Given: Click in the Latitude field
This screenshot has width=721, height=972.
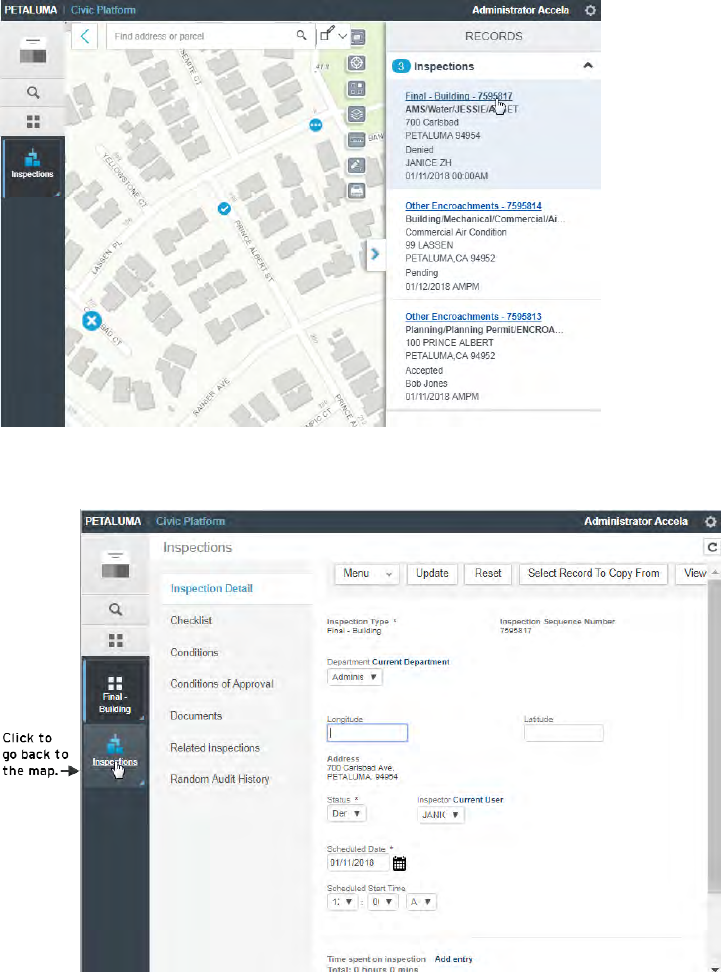Looking at the screenshot, I should pos(564,733).
